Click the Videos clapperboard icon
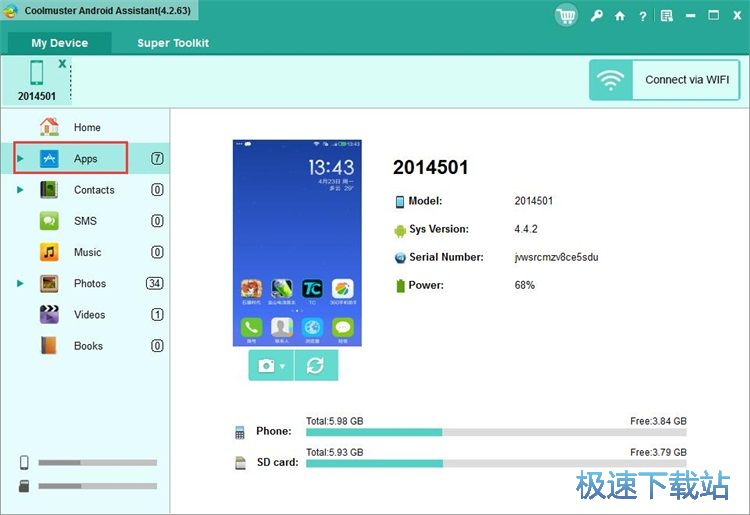Viewport: 750px width, 515px height. (49, 315)
